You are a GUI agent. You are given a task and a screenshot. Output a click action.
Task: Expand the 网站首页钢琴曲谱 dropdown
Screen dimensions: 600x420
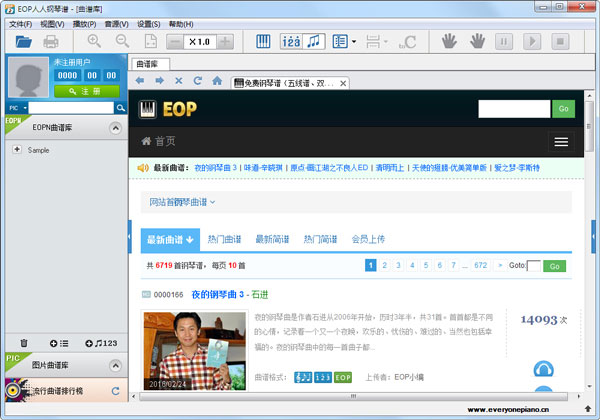pos(182,202)
